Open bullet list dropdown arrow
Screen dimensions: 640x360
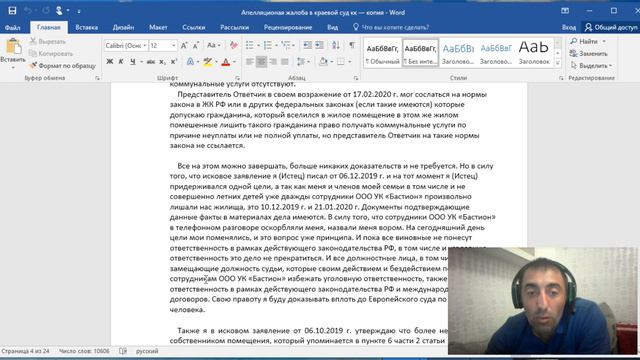point(258,45)
